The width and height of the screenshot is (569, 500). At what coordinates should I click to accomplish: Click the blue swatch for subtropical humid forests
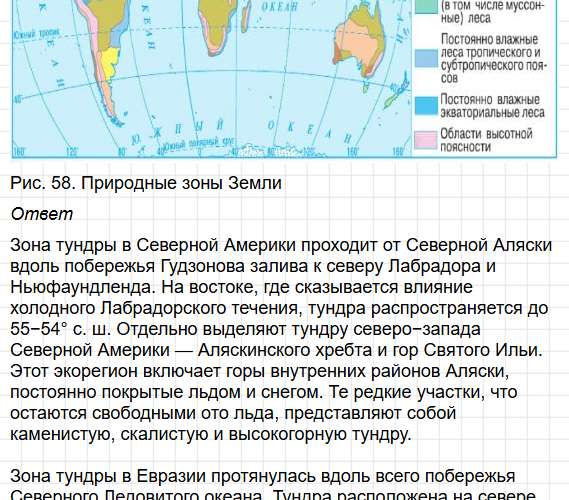coord(426,58)
